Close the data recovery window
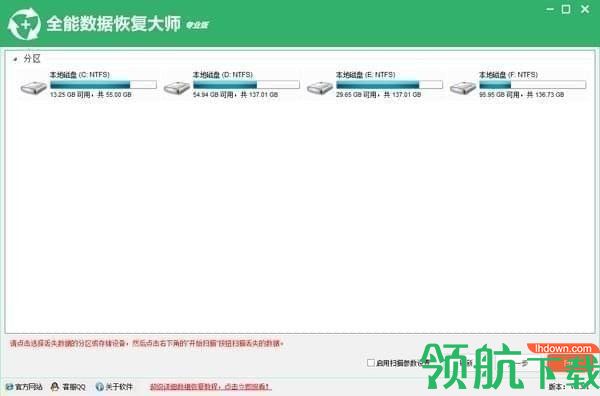Image resolution: width=600 pixels, height=396 pixels. (x=585, y=9)
